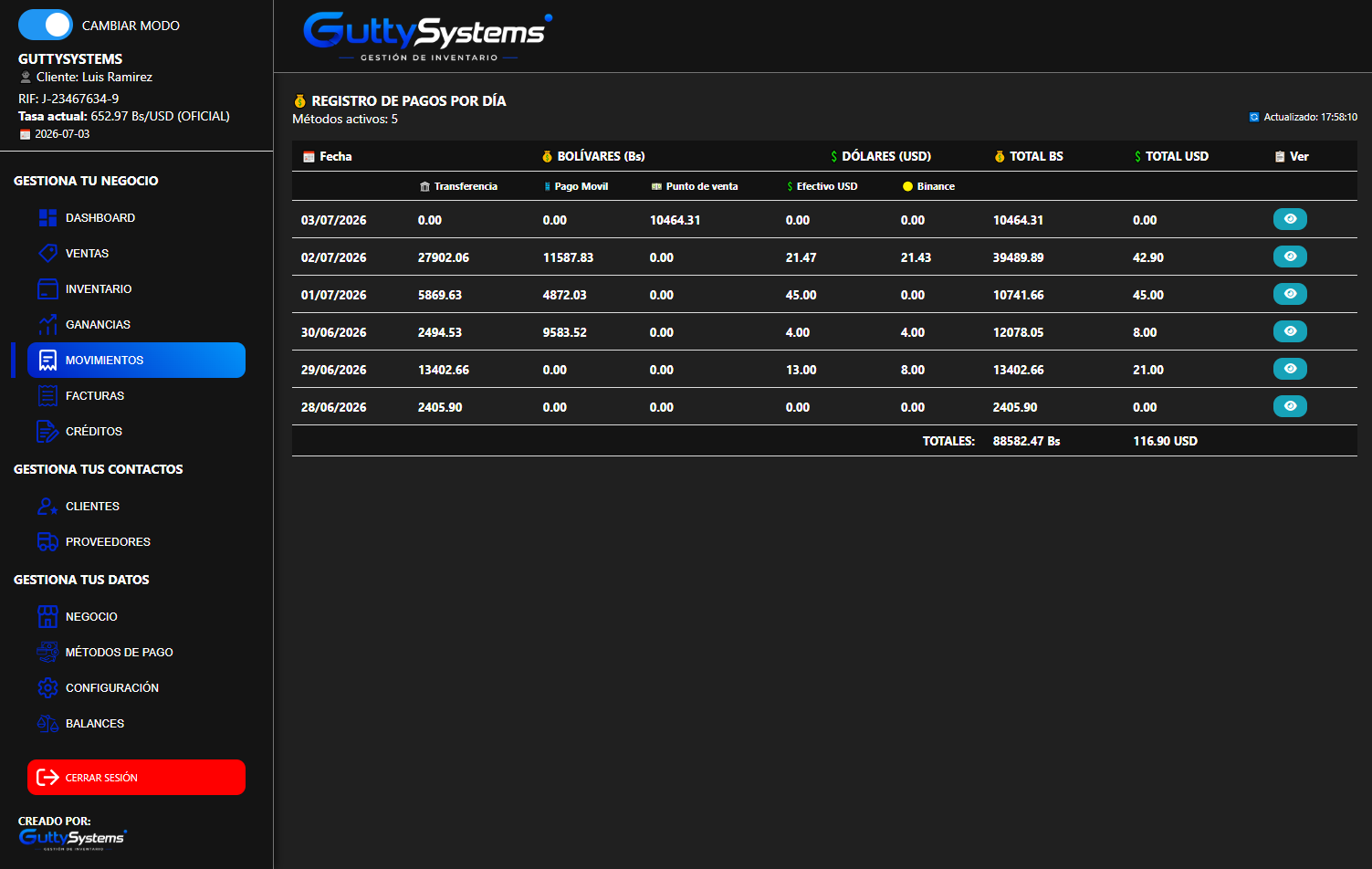This screenshot has height=869, width=1372.
Task: Click the client avatar icon beside Luis Ramirez
Action: [x=26, y=77]
